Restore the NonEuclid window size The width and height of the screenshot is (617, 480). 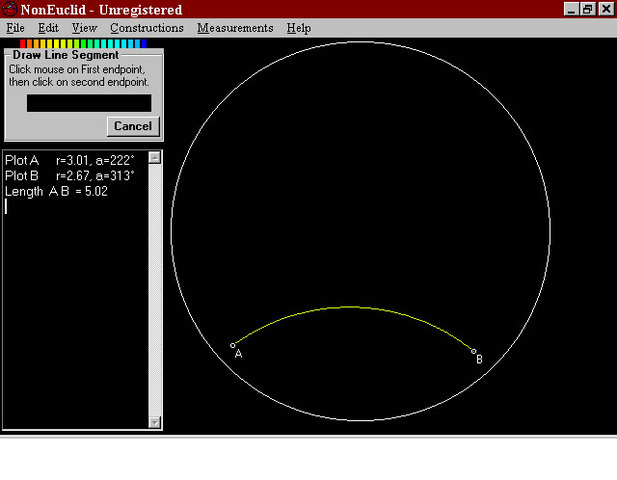click(x=587, y=9)
